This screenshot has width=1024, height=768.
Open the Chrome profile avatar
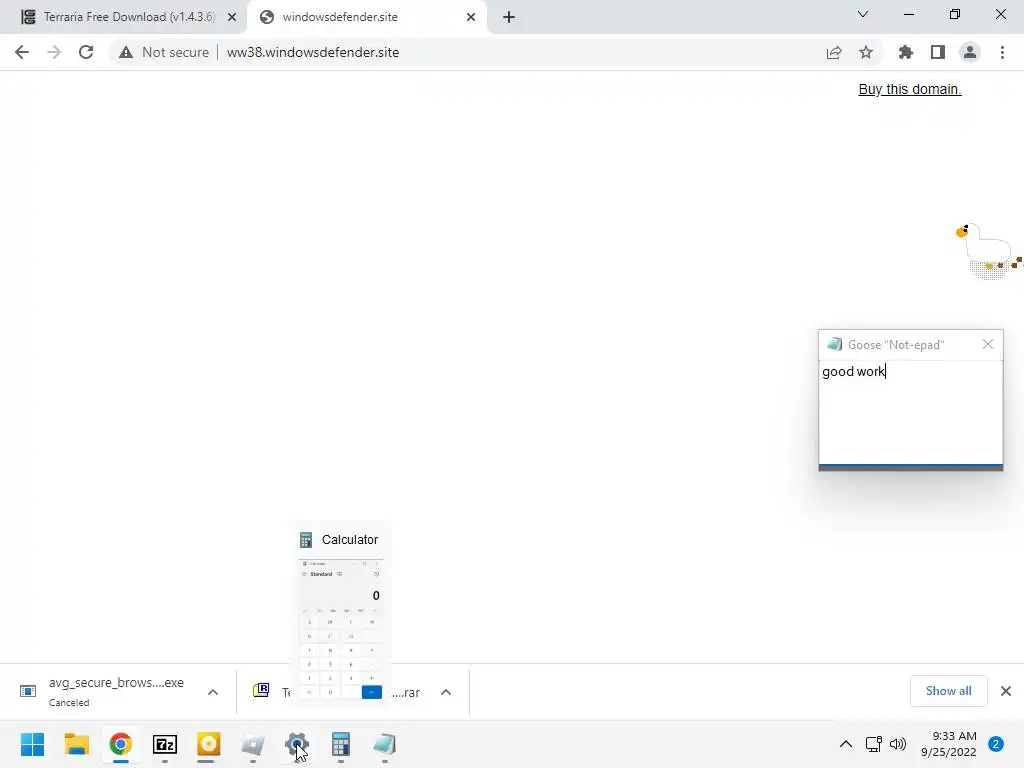pos(970,52)
